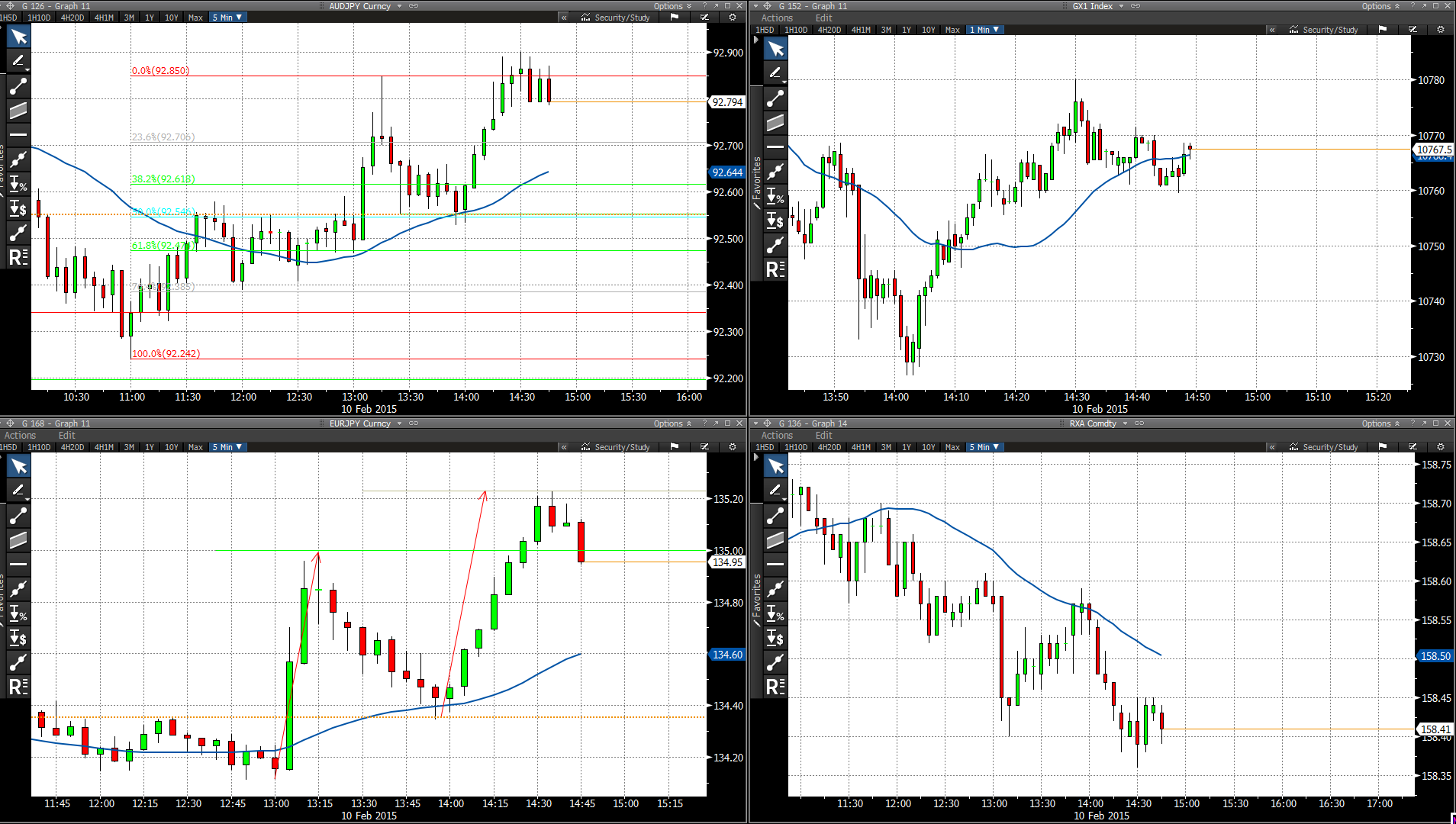Click the help question mark in GX1 Index panel
The image size is (1456, 824).
(x=1413, y=6)
